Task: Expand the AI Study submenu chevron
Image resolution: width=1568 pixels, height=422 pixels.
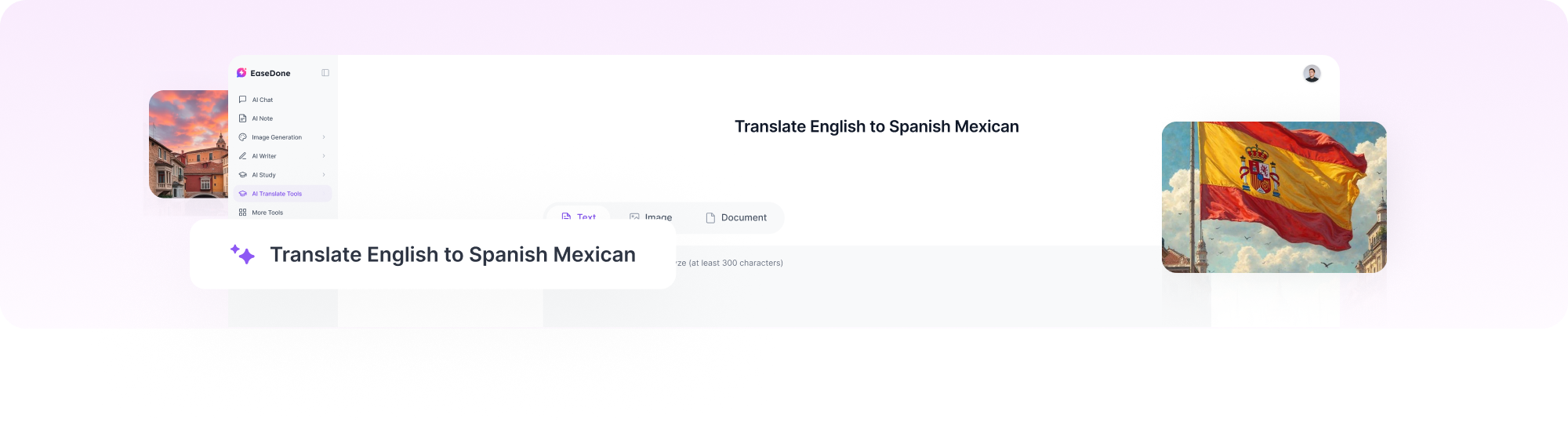Action: click(324, 175)
